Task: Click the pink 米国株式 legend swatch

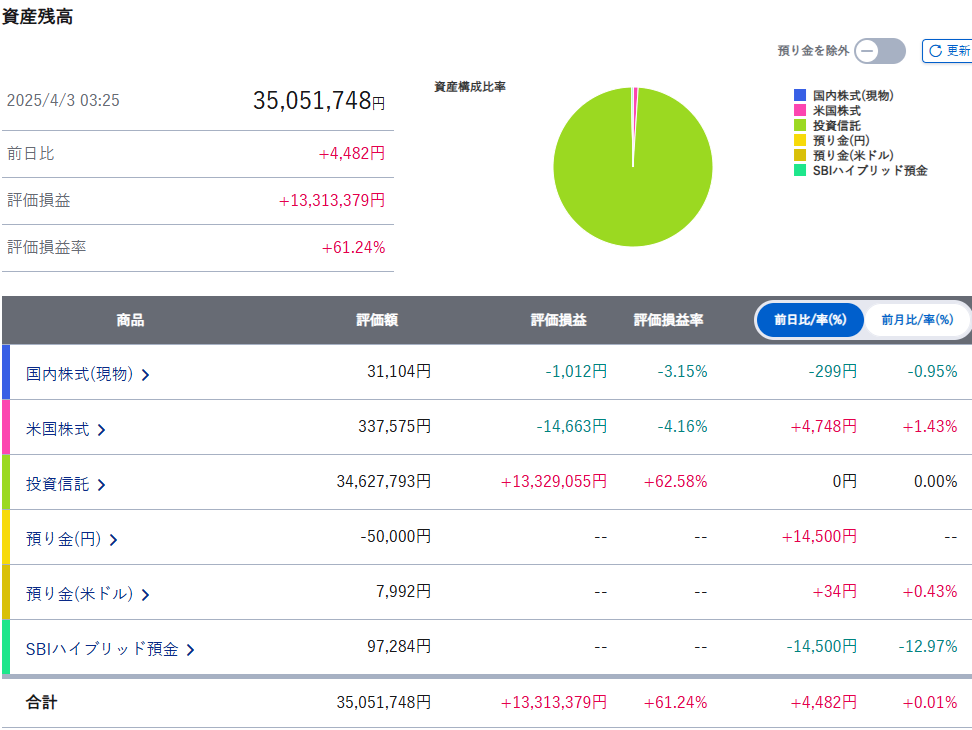Action: point(800,111)
